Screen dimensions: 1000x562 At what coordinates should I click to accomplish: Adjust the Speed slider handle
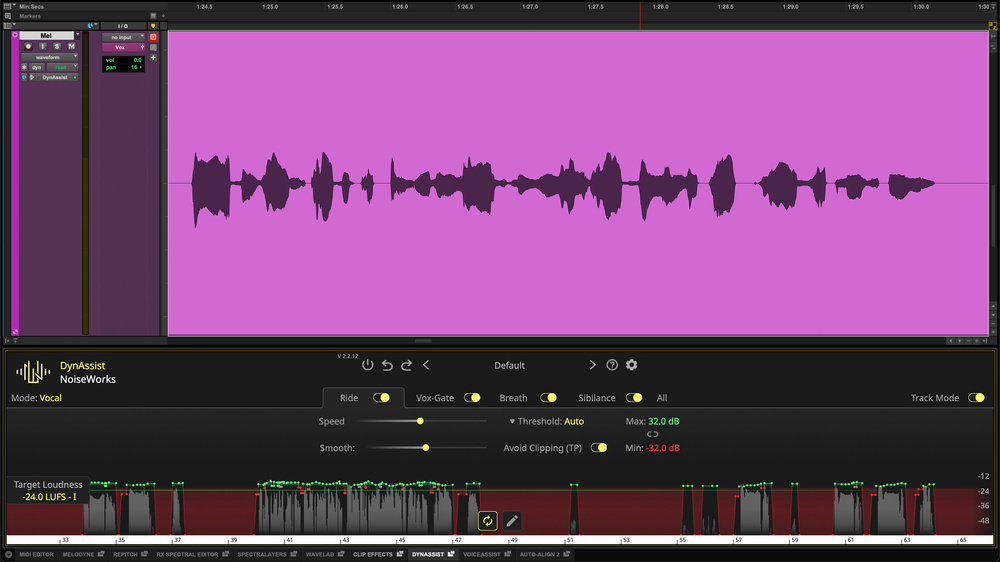420,421
